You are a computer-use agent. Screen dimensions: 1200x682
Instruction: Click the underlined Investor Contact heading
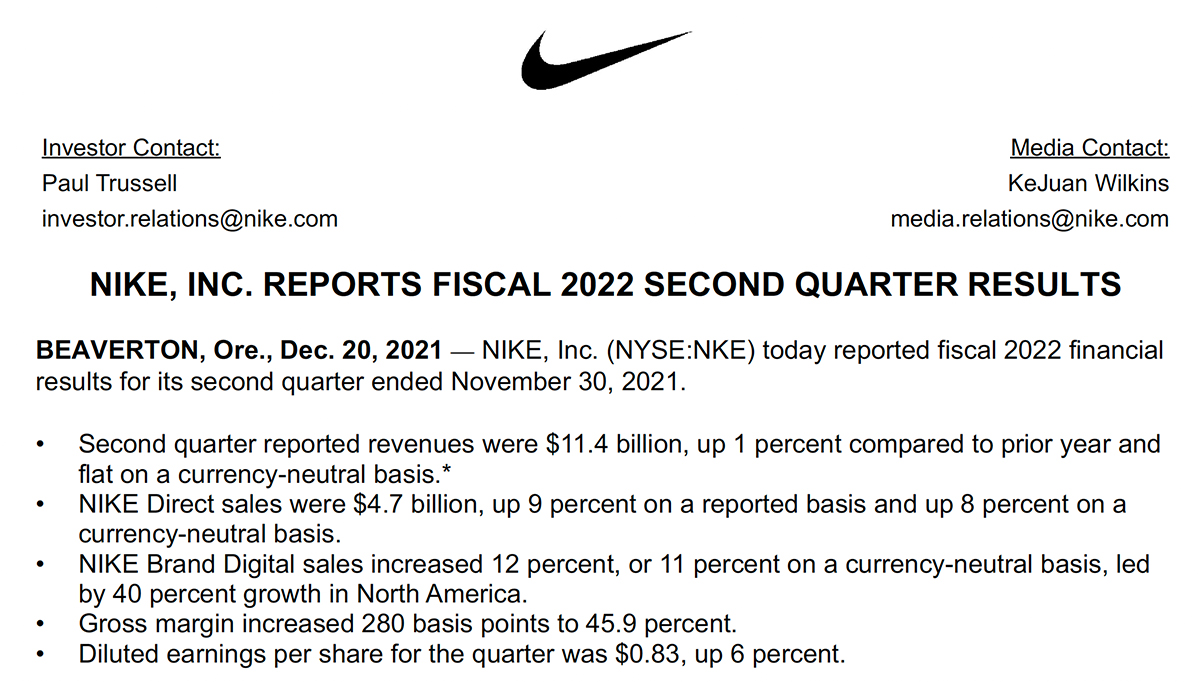[131, 149]
